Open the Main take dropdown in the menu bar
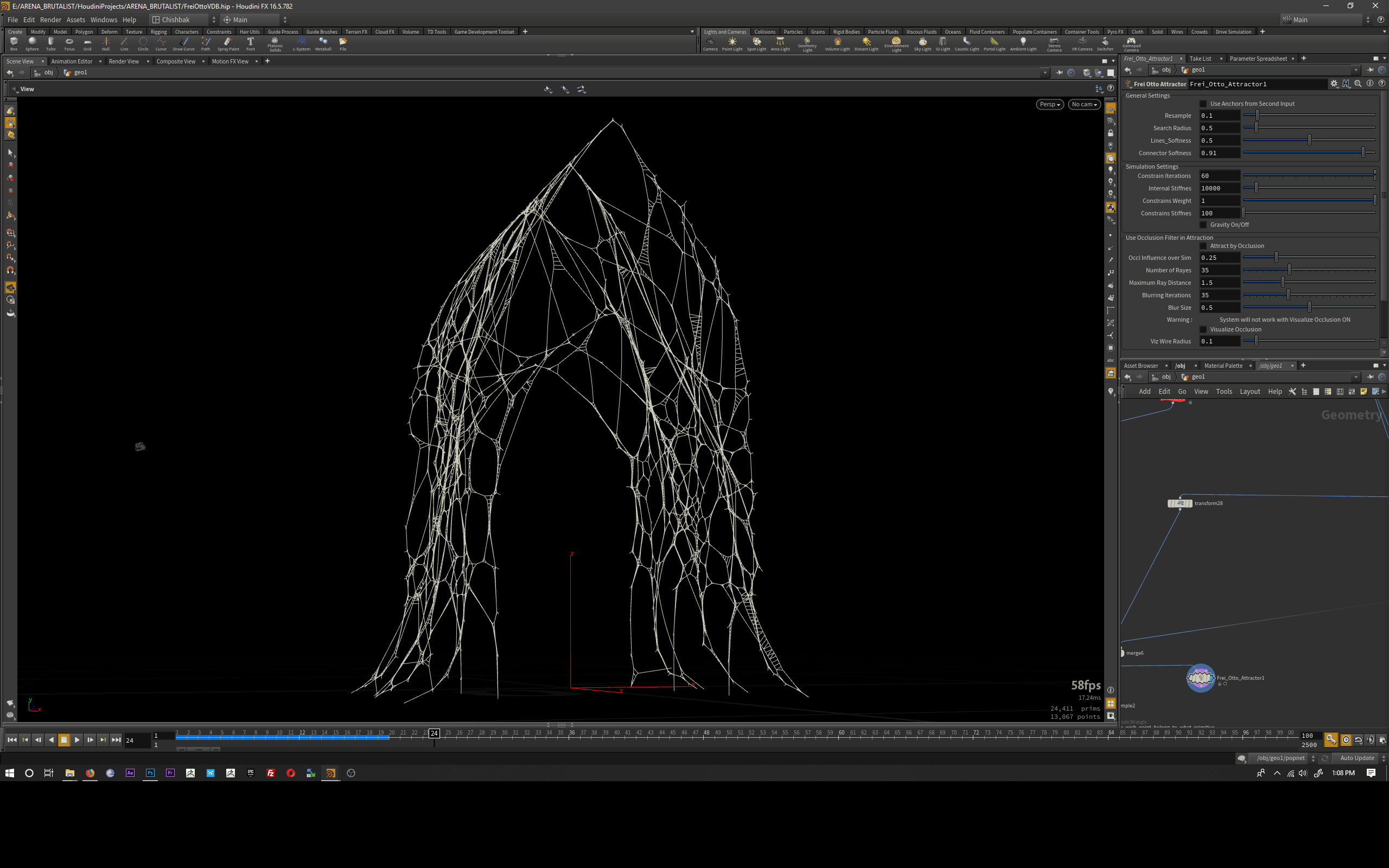Screen dimensions: 1389x868 (x=255, y=20)
